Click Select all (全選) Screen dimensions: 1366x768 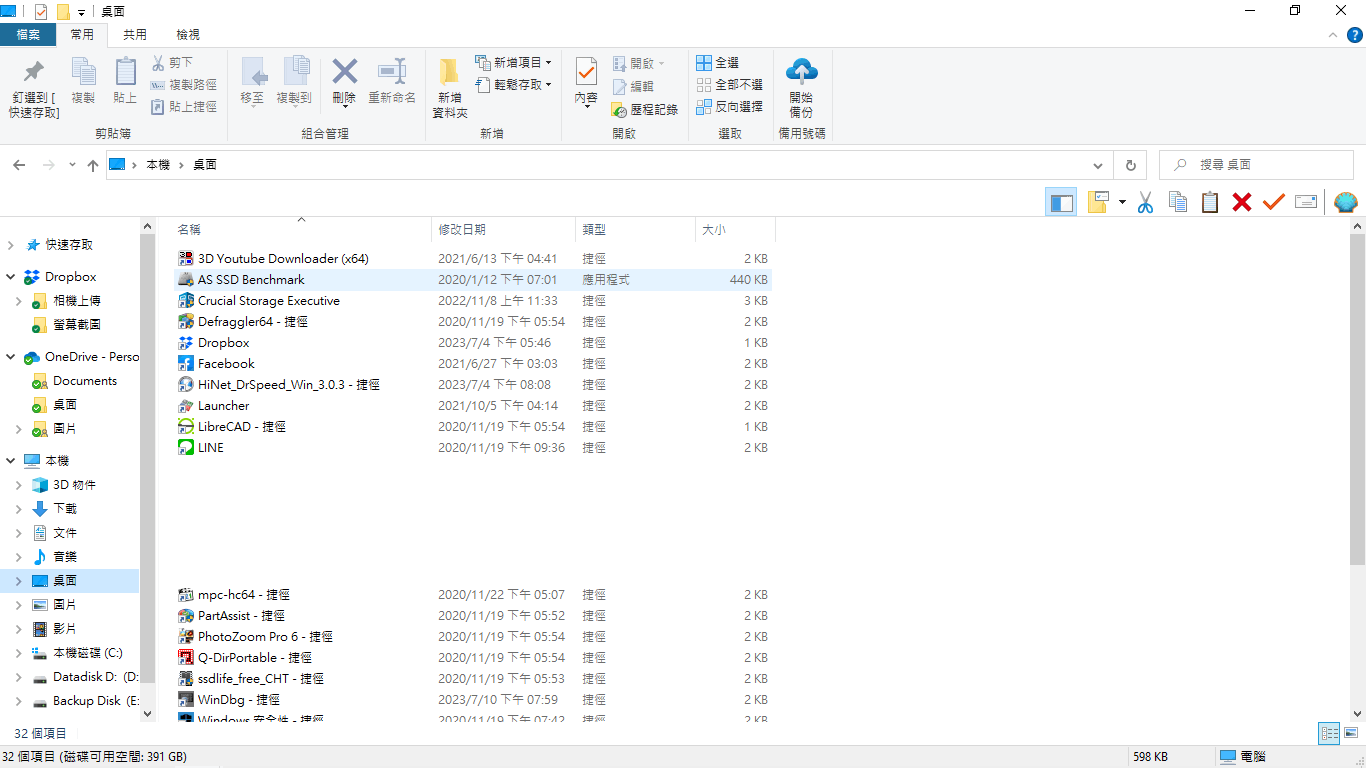(x=717, y=62)
